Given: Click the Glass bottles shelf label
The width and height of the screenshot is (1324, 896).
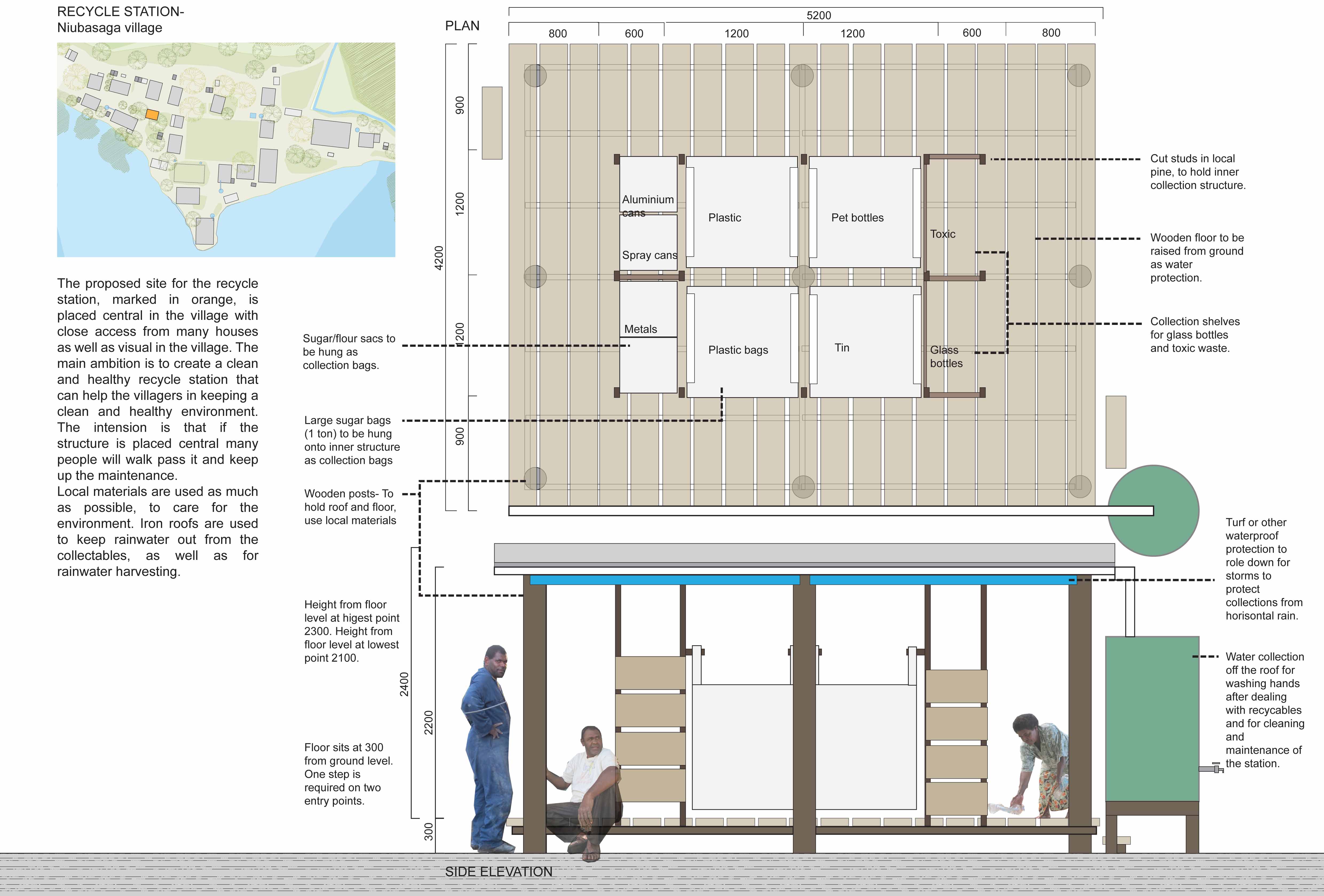Looking at the screenshot, I should click(946, 356).
